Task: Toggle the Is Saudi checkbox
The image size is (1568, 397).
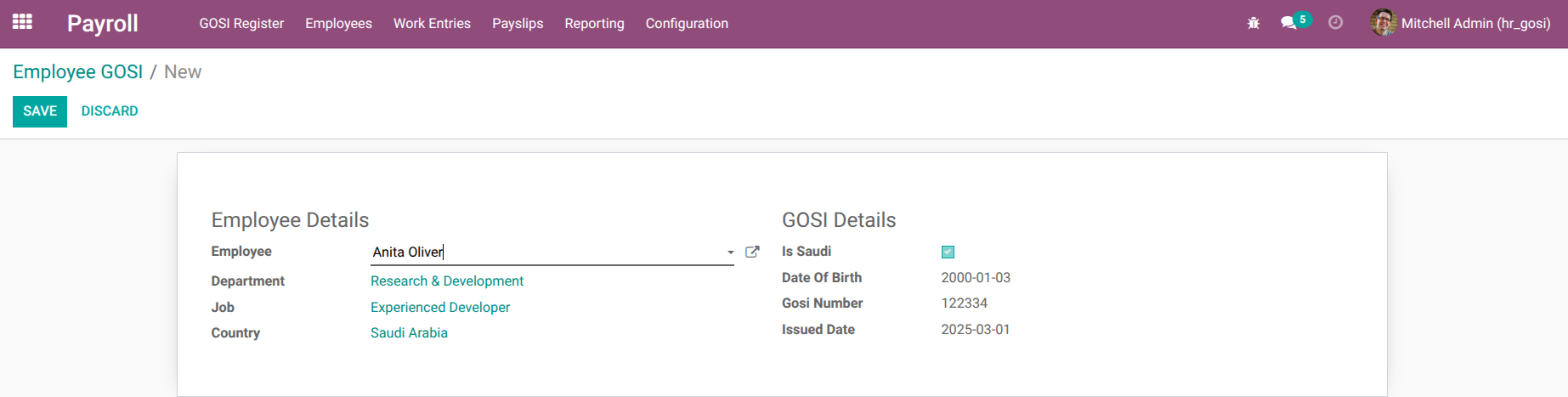Action: [x=948, y=252]
